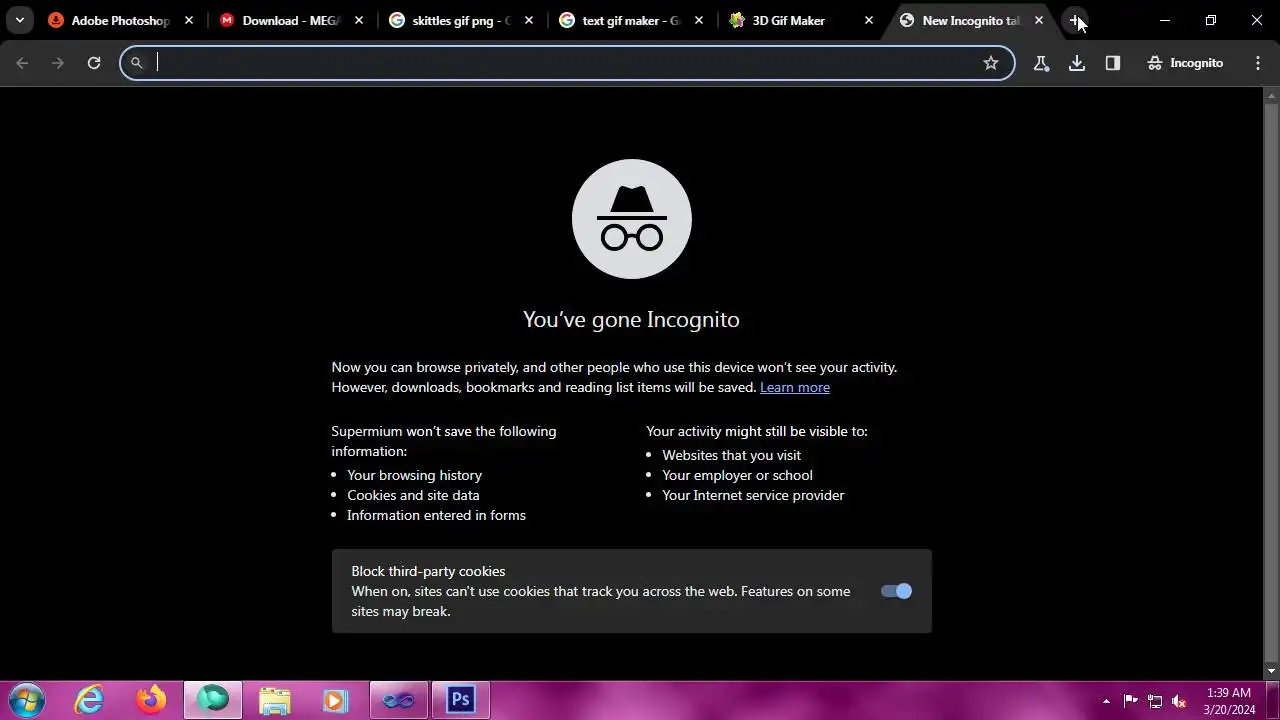Click the Incognito hat and glasses logo
The height and width of the screenshot is (720, 1280).
pos(632,219)
